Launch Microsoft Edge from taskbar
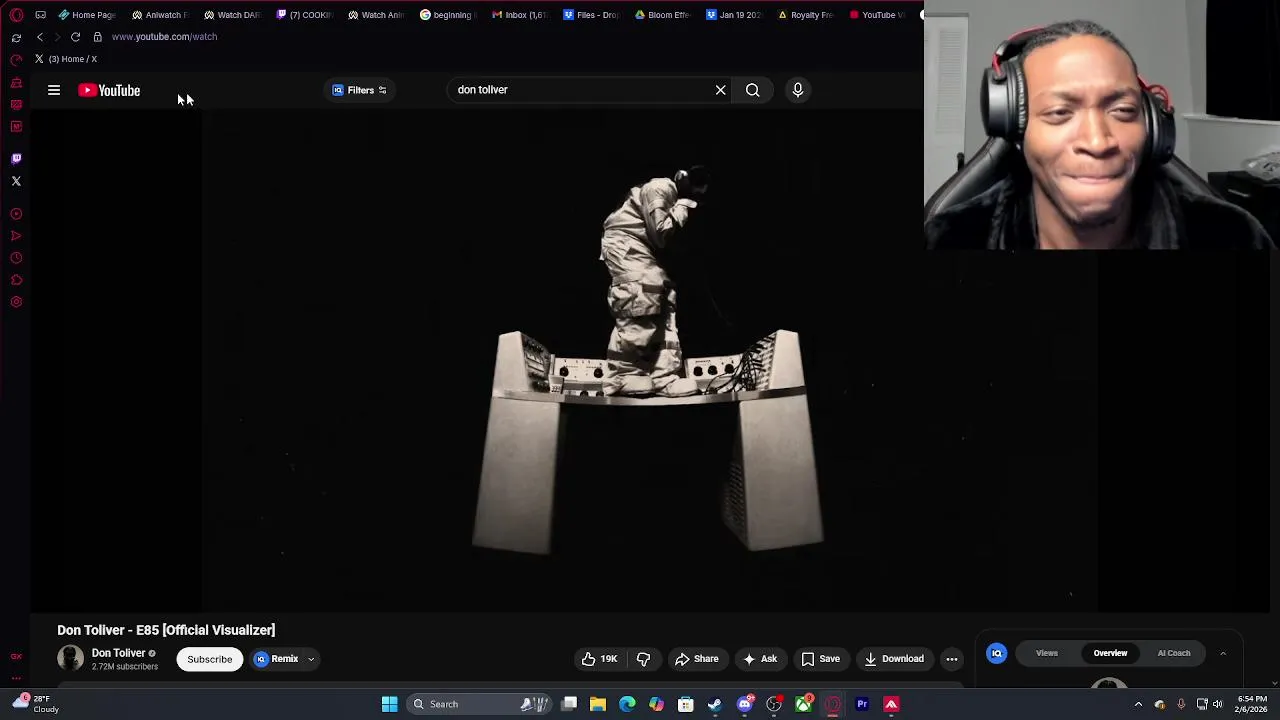The height and width of the screenshot is (720, 1280). coord(627,704)
